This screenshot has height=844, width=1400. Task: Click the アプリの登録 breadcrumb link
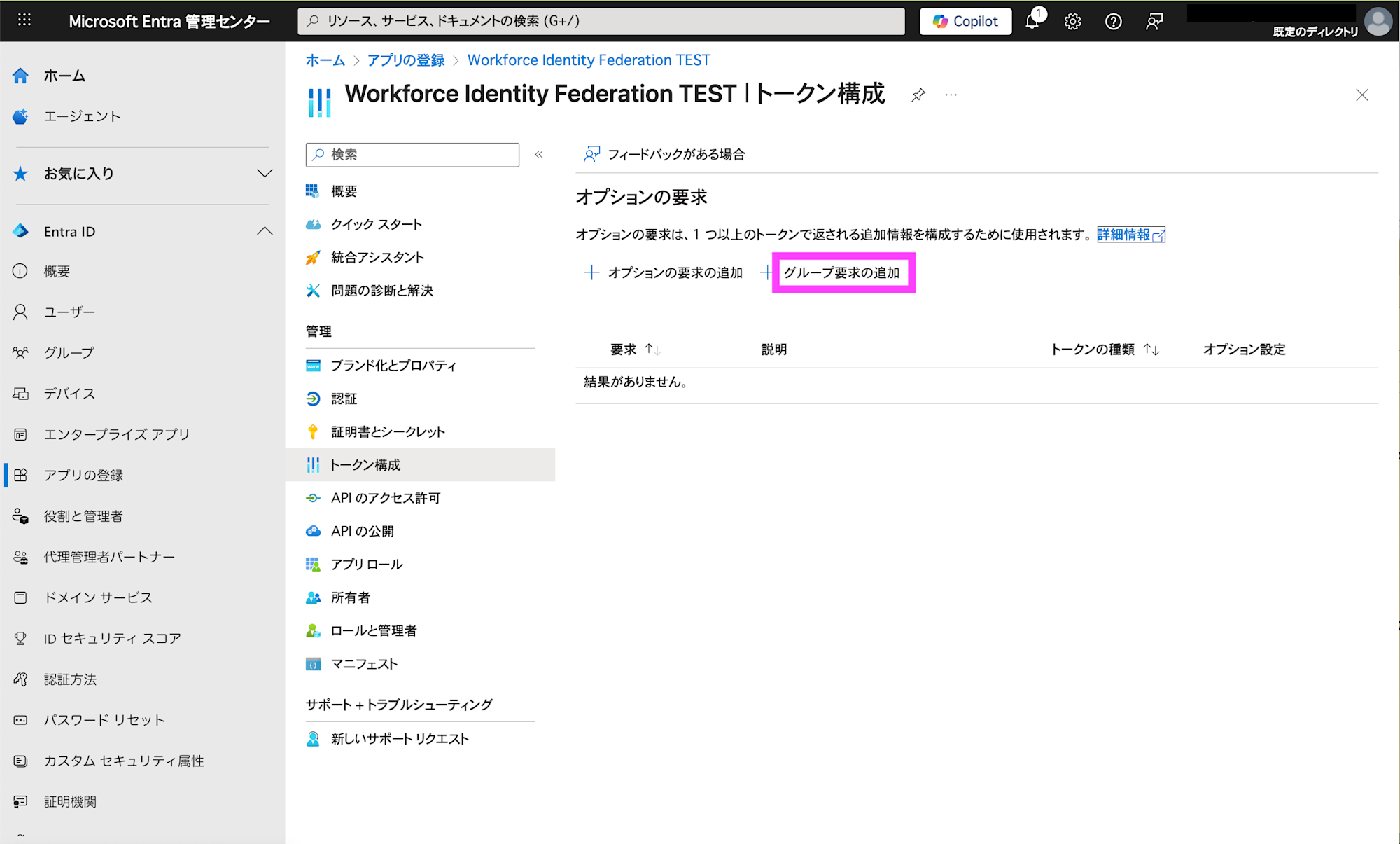(406, 60)
